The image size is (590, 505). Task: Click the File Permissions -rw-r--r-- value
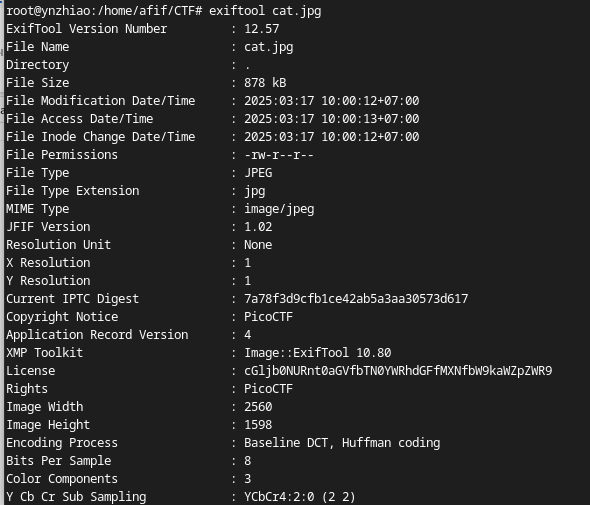(279, 155)
